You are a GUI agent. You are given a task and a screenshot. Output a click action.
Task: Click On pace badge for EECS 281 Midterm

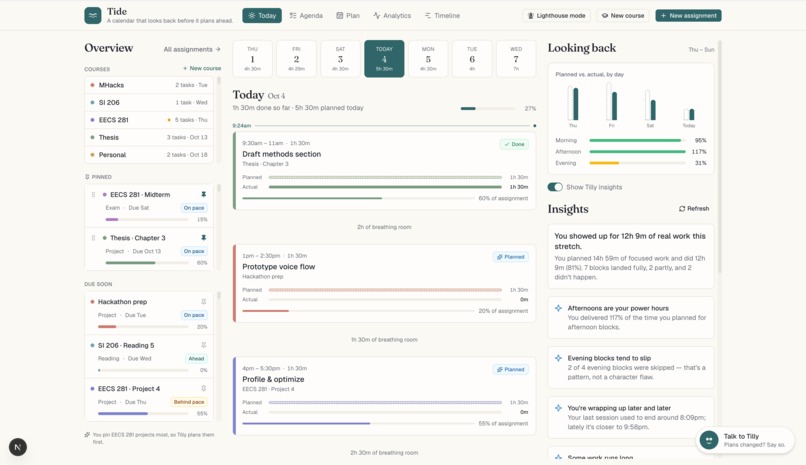pos(194,208)
